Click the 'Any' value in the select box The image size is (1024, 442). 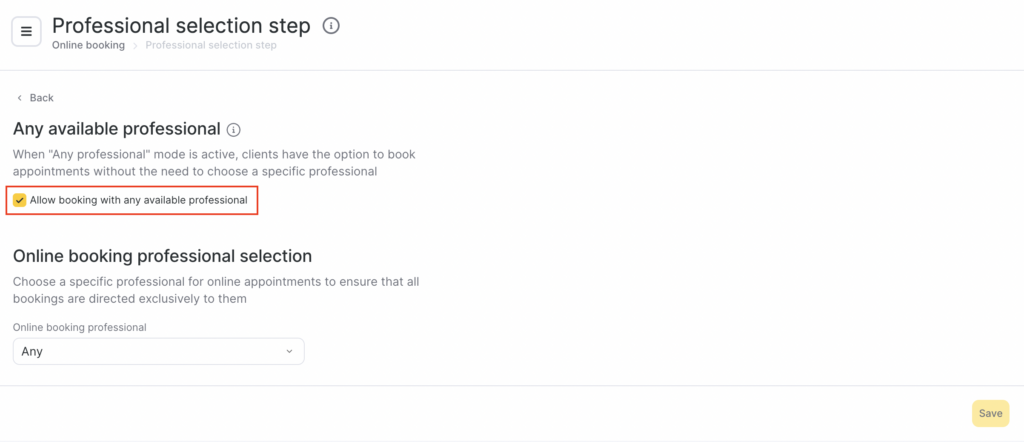click(32, 351)
